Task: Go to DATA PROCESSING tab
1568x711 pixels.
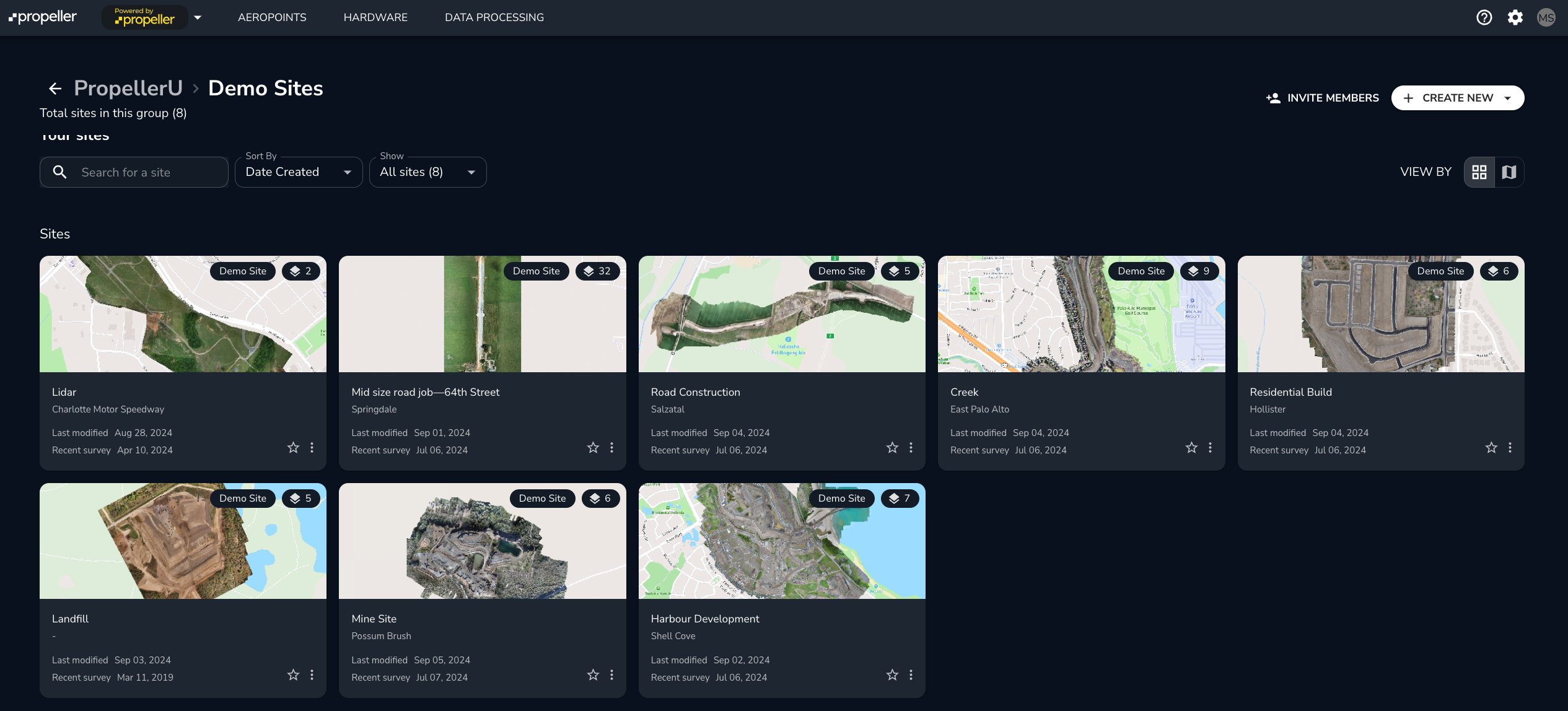Action: pos(494,17)
